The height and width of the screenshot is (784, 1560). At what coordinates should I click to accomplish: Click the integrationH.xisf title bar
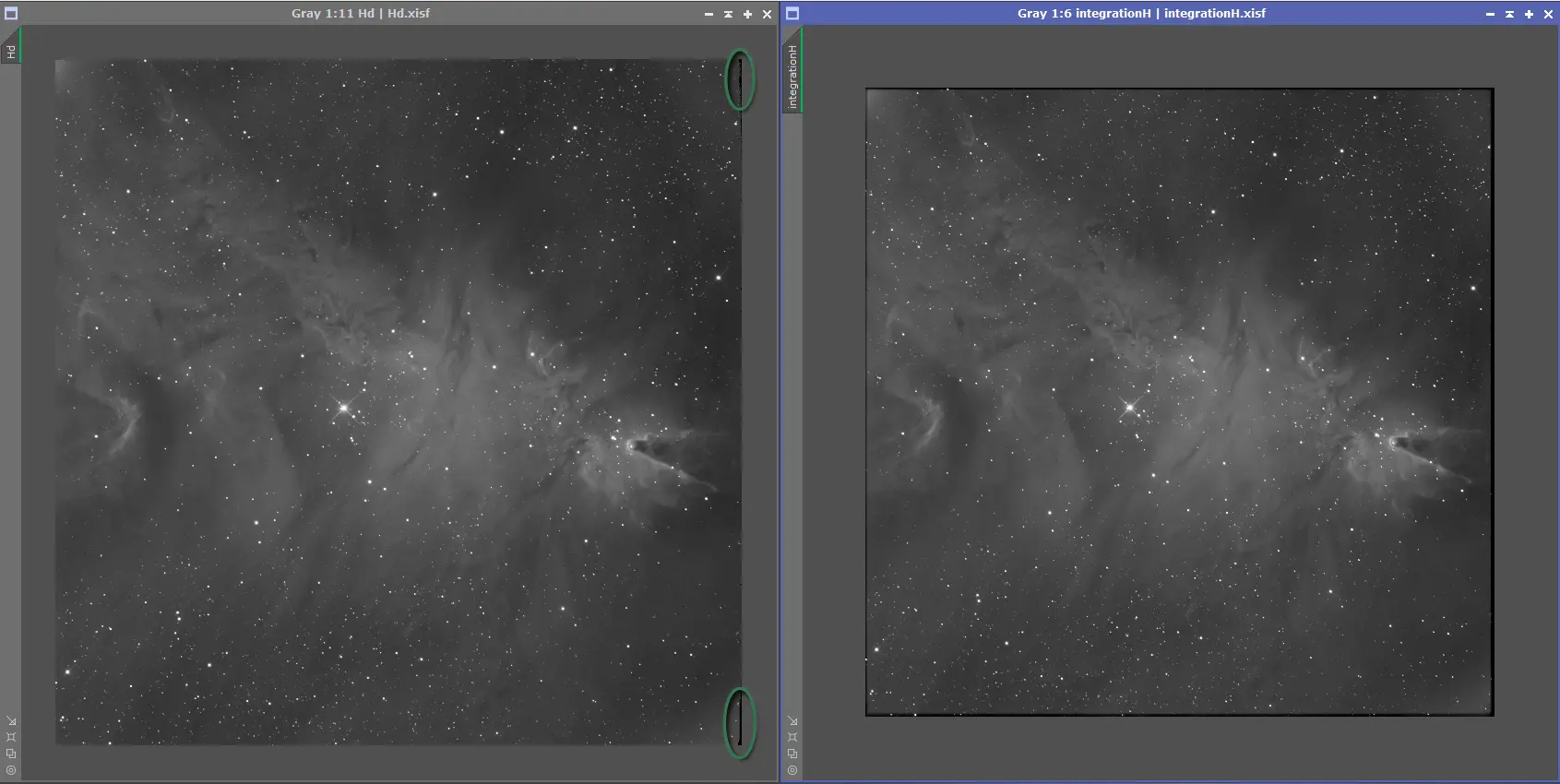pos(1141,13)
